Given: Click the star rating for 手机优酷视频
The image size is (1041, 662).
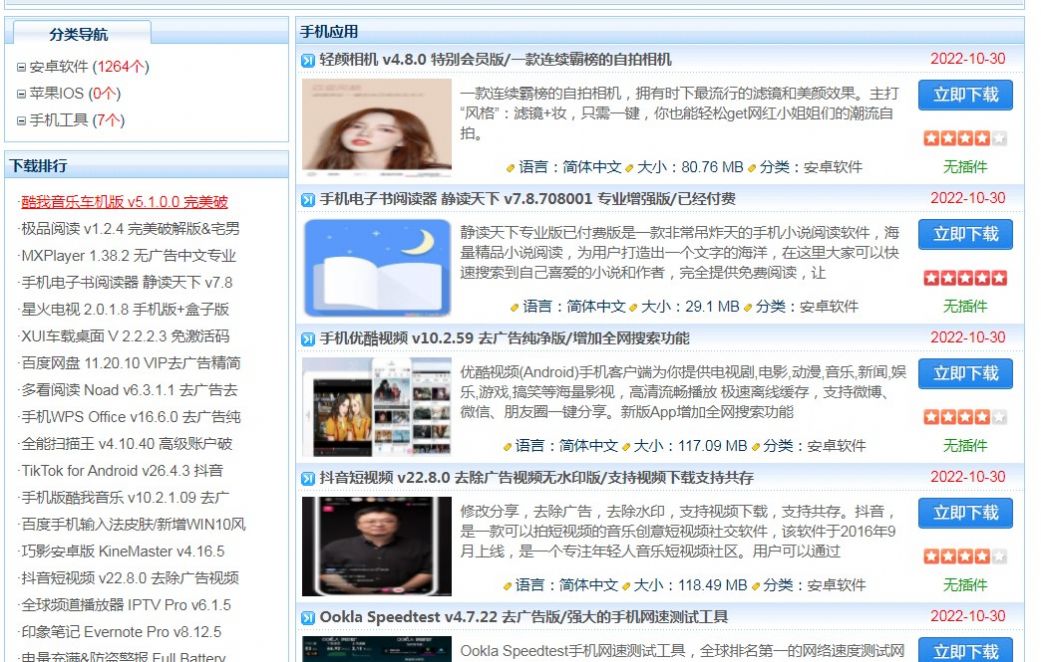Looking at the screenshot, I should coord(965,417).
